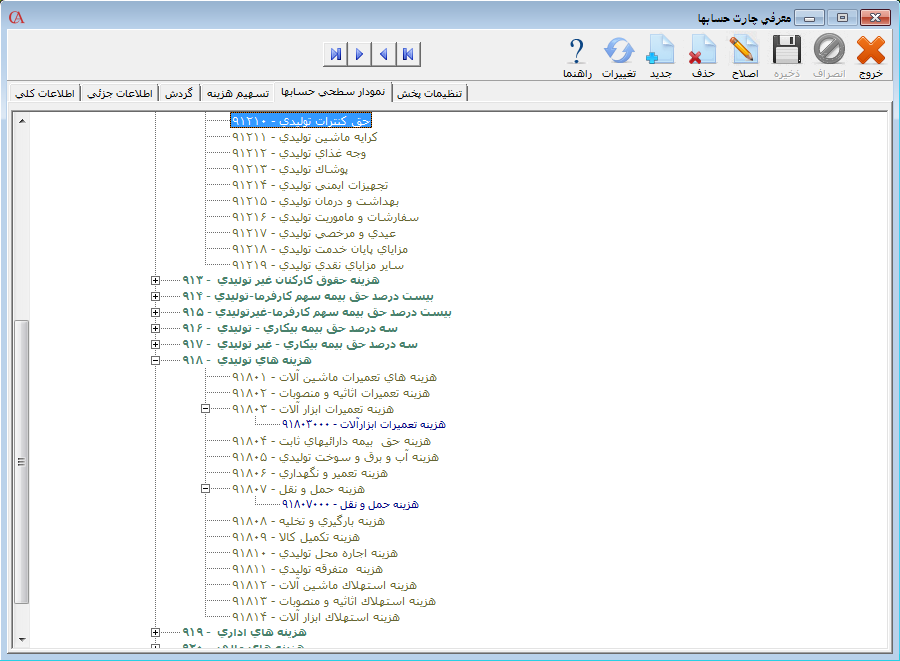Select tree item ۹۱۲۱۲ وجه غذای تولیدی

[299, 153]
